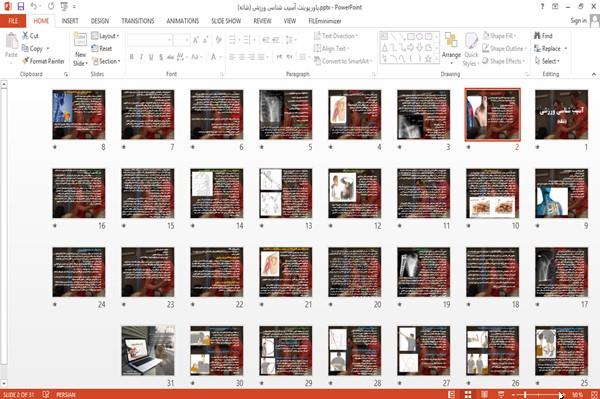This screenshot has width=600, height=399.
Task: Switch to the REVIEW tab
Action: click(x=262, y=21)
